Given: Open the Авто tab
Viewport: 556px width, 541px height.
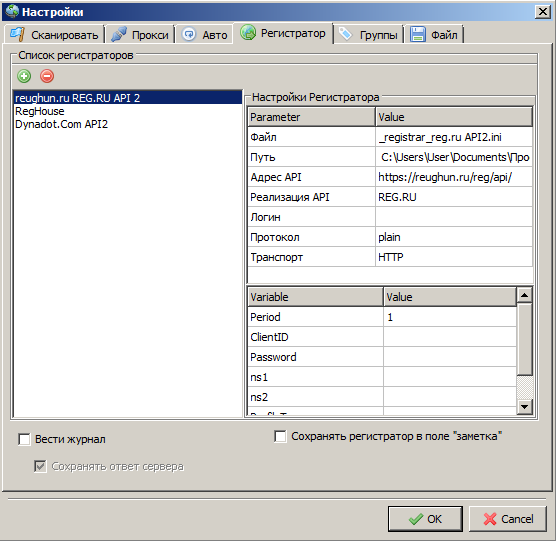Looking at the screenshot, I should [x=205, y=35].
